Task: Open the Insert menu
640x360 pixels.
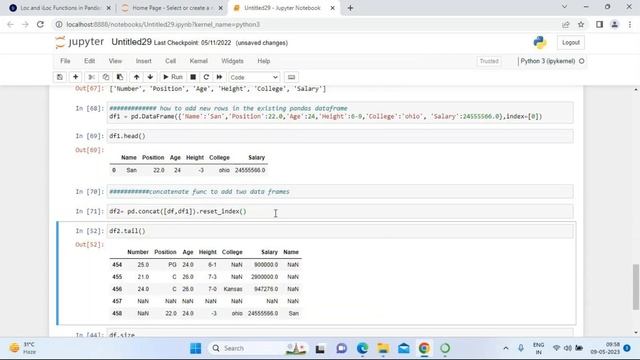Action: (144, 61)
